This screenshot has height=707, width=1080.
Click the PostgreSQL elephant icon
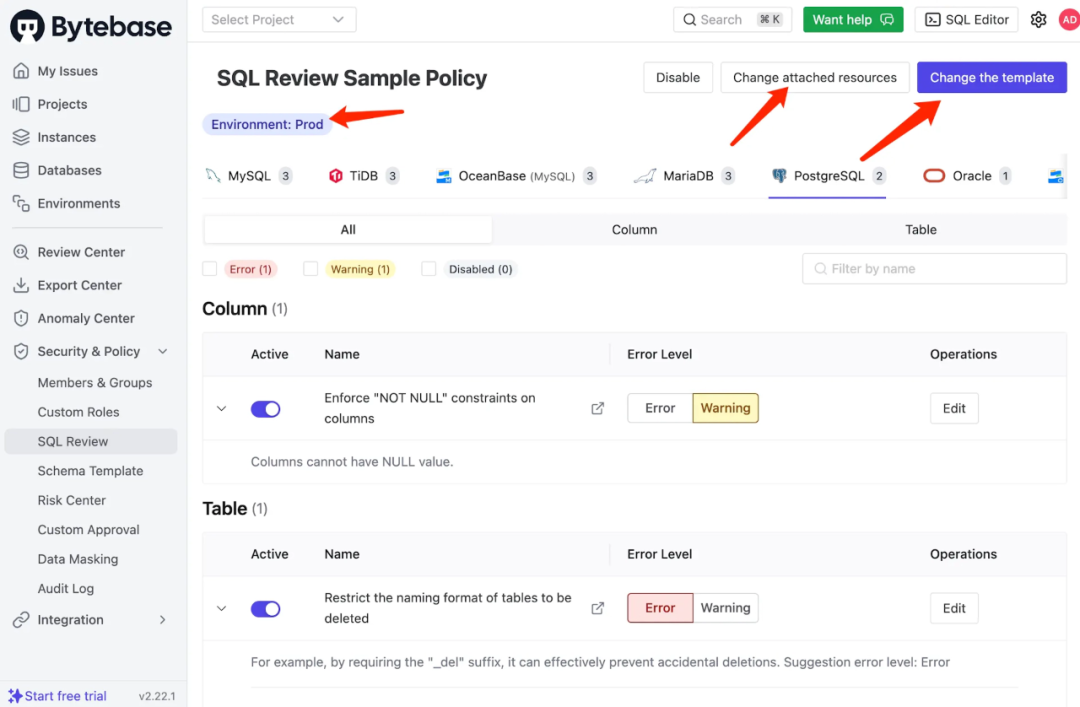(779, 176)
